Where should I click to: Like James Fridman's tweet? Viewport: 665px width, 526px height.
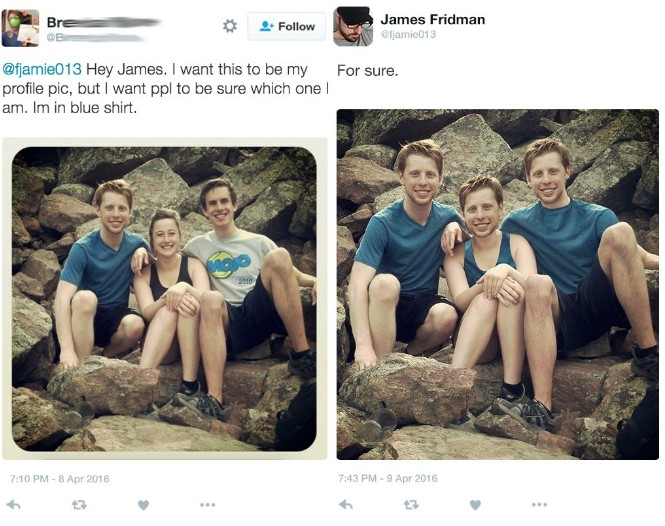[475, 505]
